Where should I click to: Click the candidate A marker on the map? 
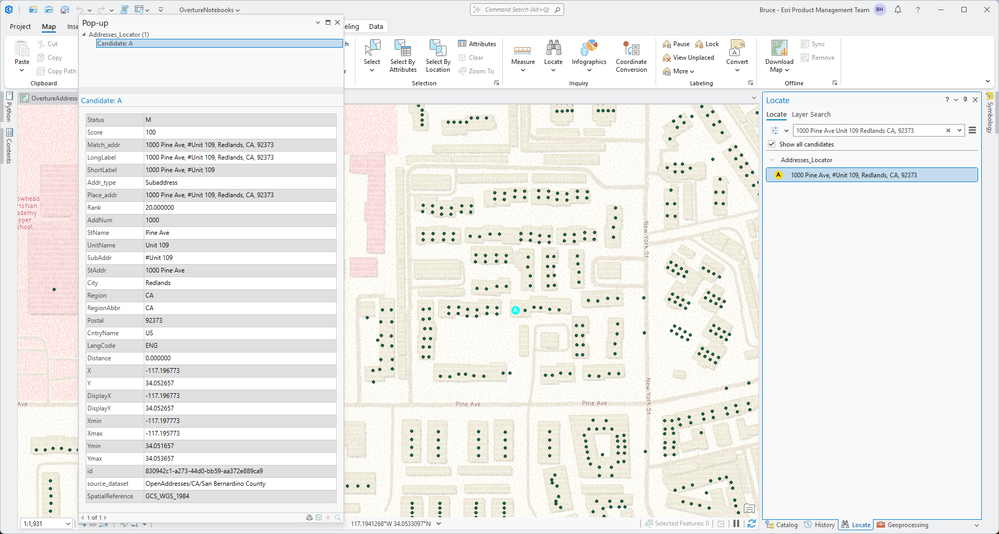click(x=515, y=310)
